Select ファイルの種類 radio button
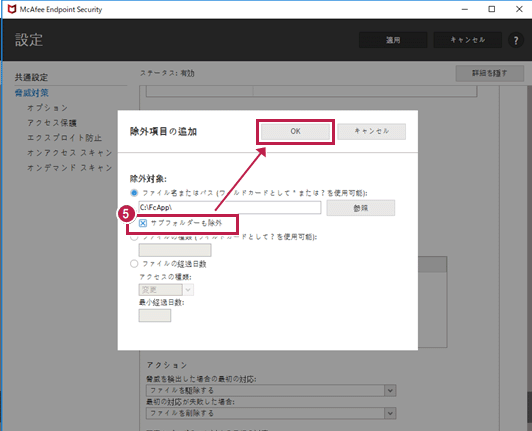This screenshot has width=532, height=431. click(134, 237)
